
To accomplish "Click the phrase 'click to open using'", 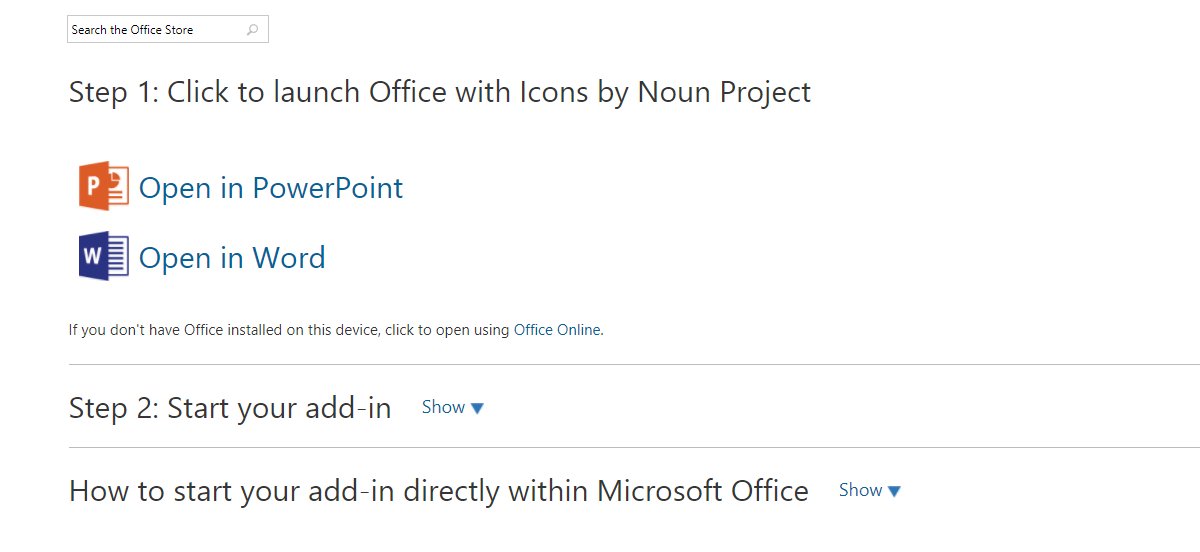I will pyautogui.click(x=446, y=330).
